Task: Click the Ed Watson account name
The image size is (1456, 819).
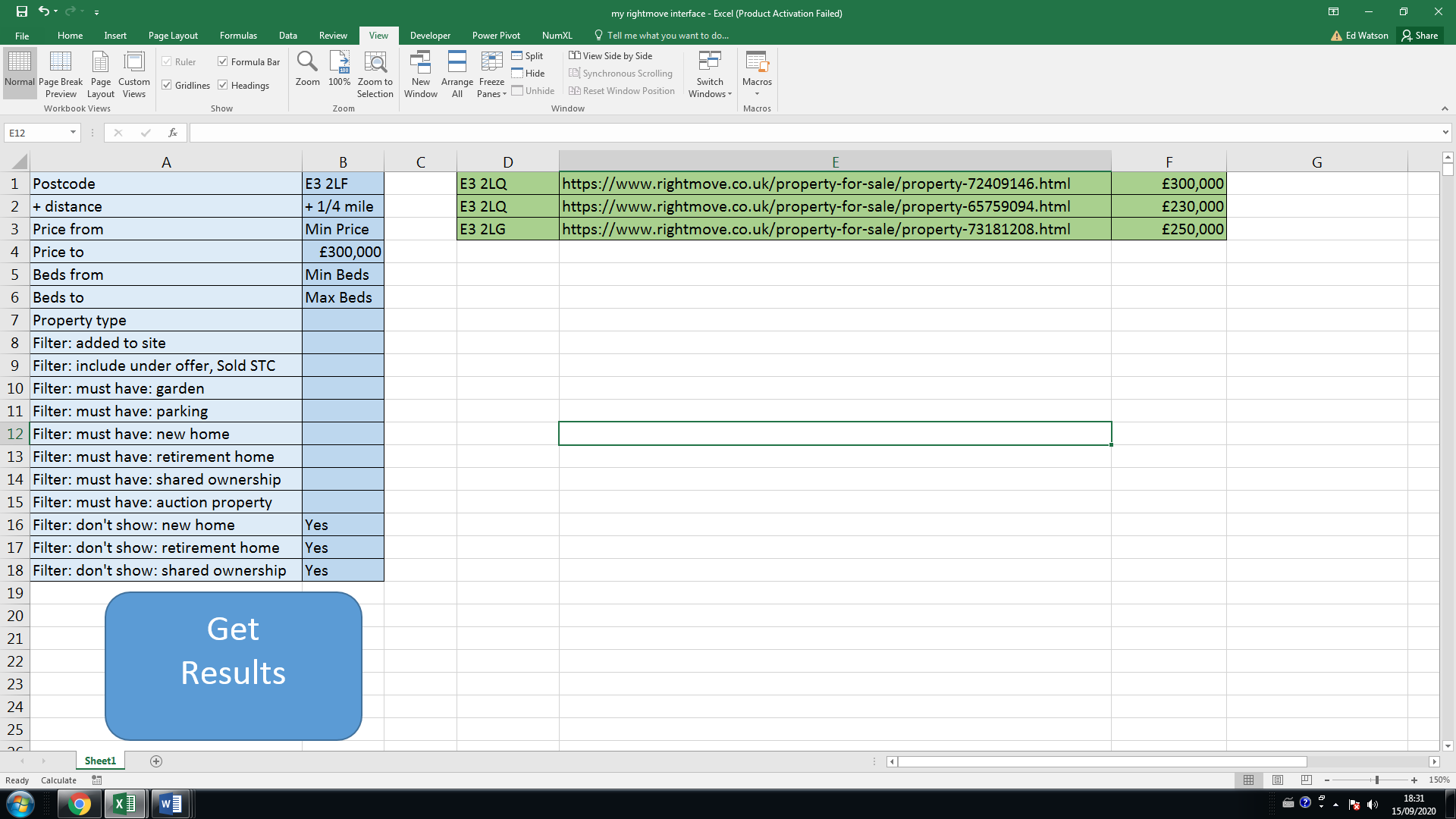Action: tap(1367, 36)
